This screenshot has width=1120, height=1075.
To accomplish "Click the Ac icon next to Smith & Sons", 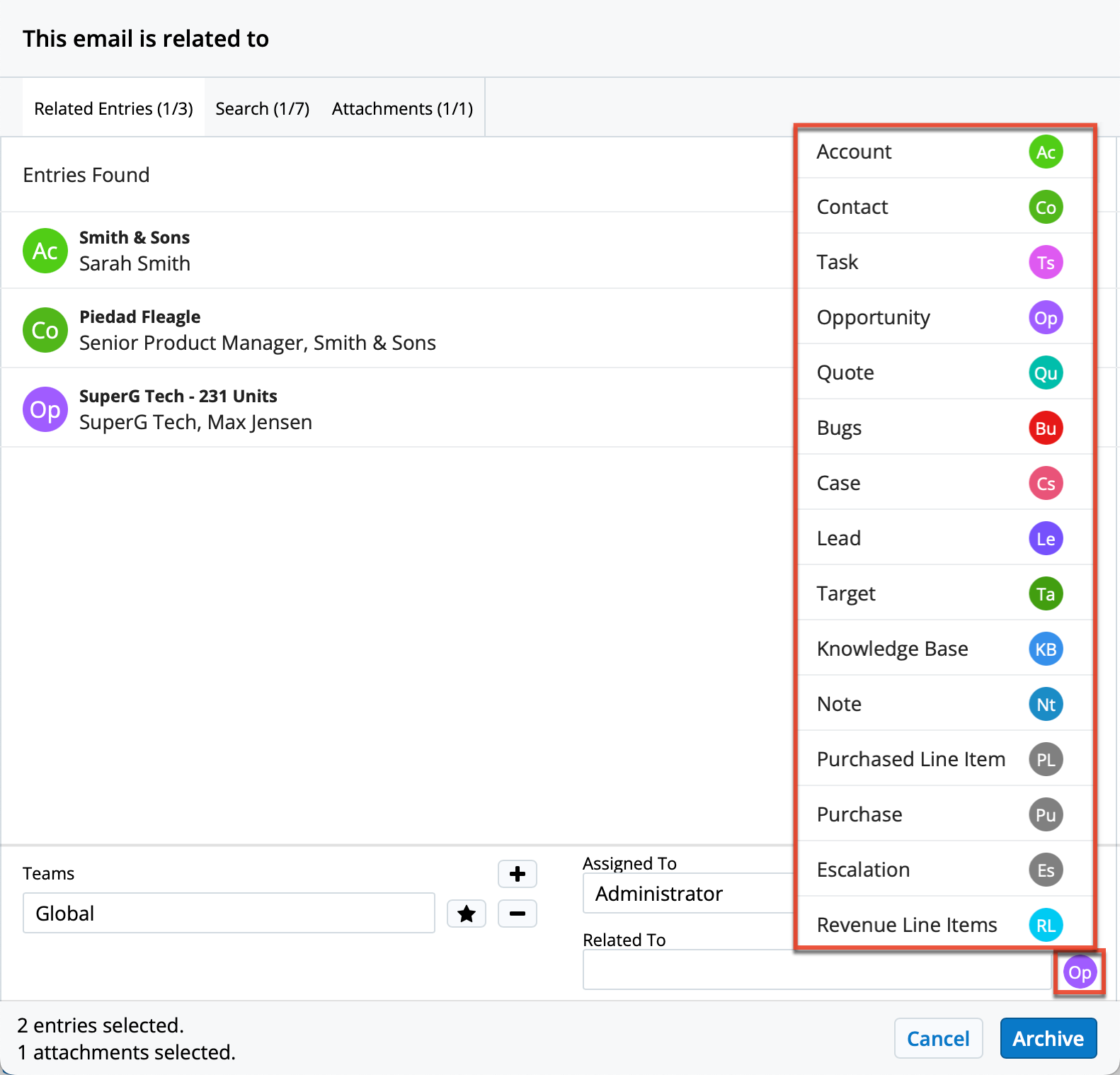I will (x=45, y=251).
